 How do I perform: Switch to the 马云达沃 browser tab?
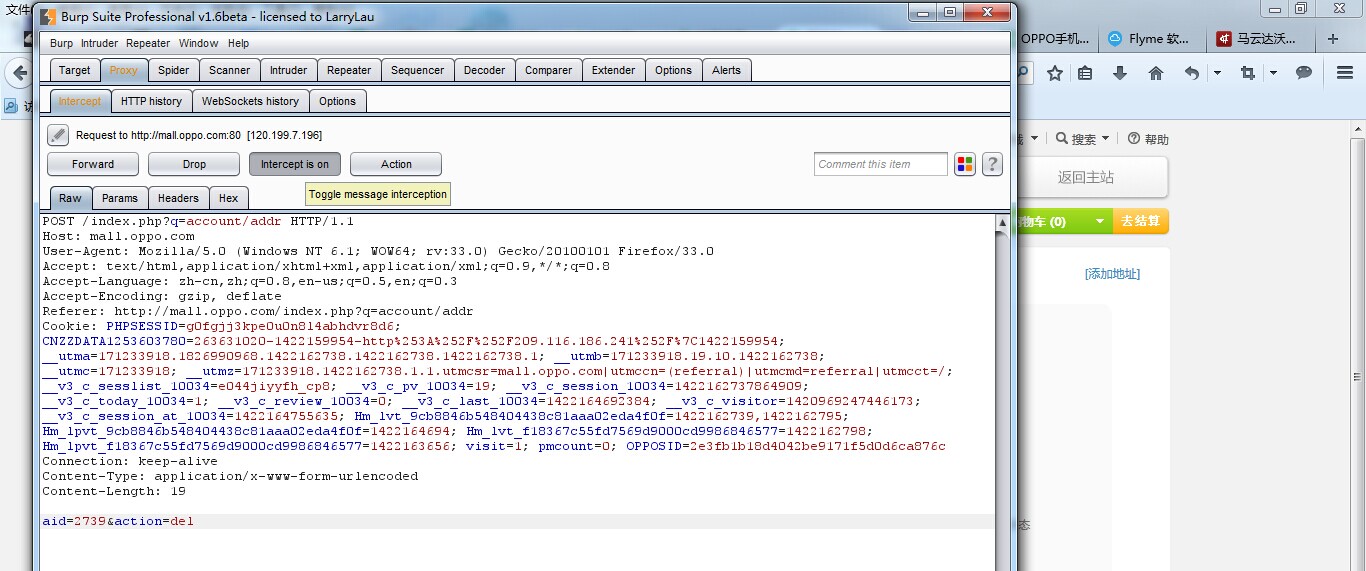pos(1258,39)
